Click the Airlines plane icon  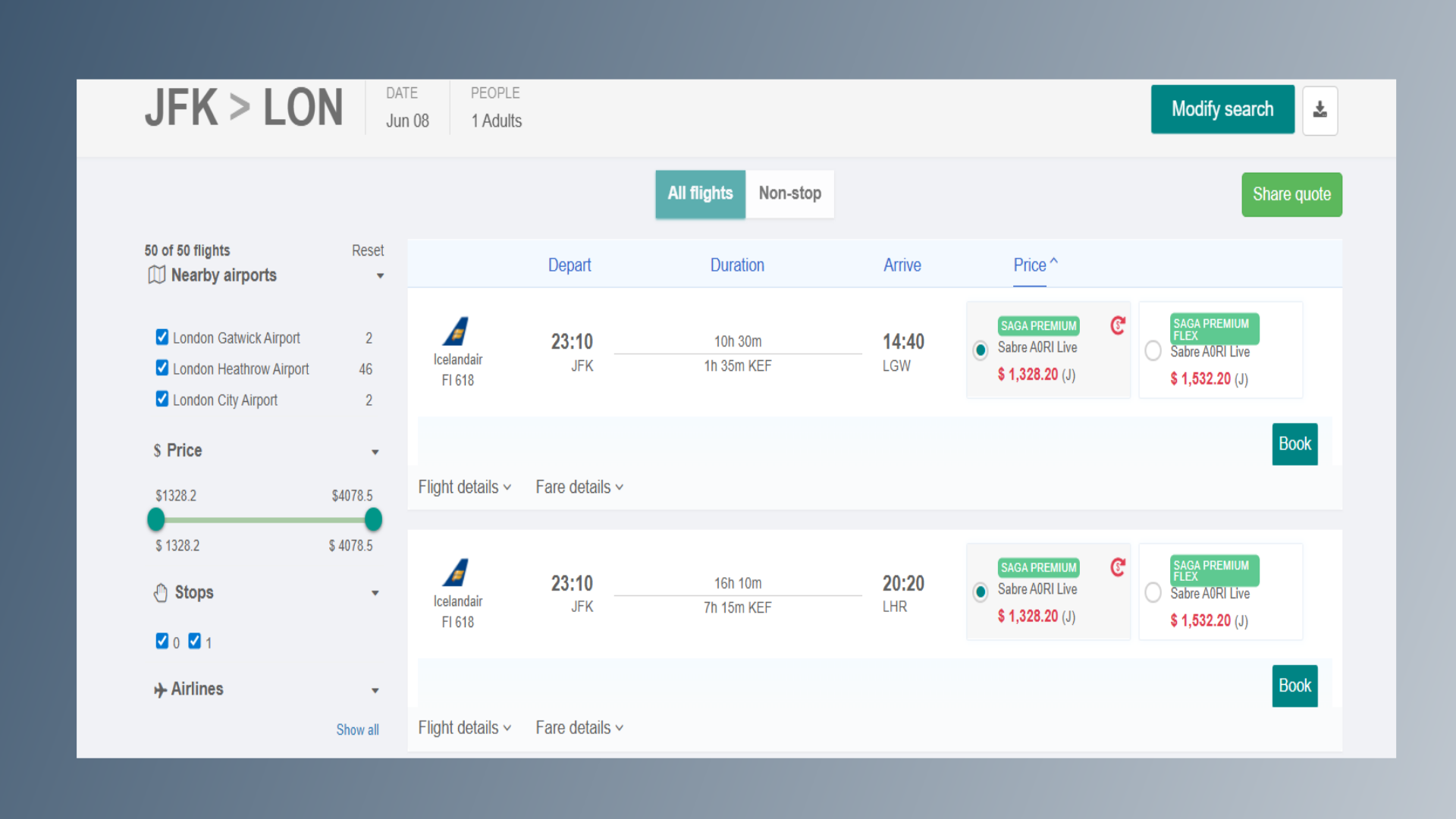[x=160, y=689]
